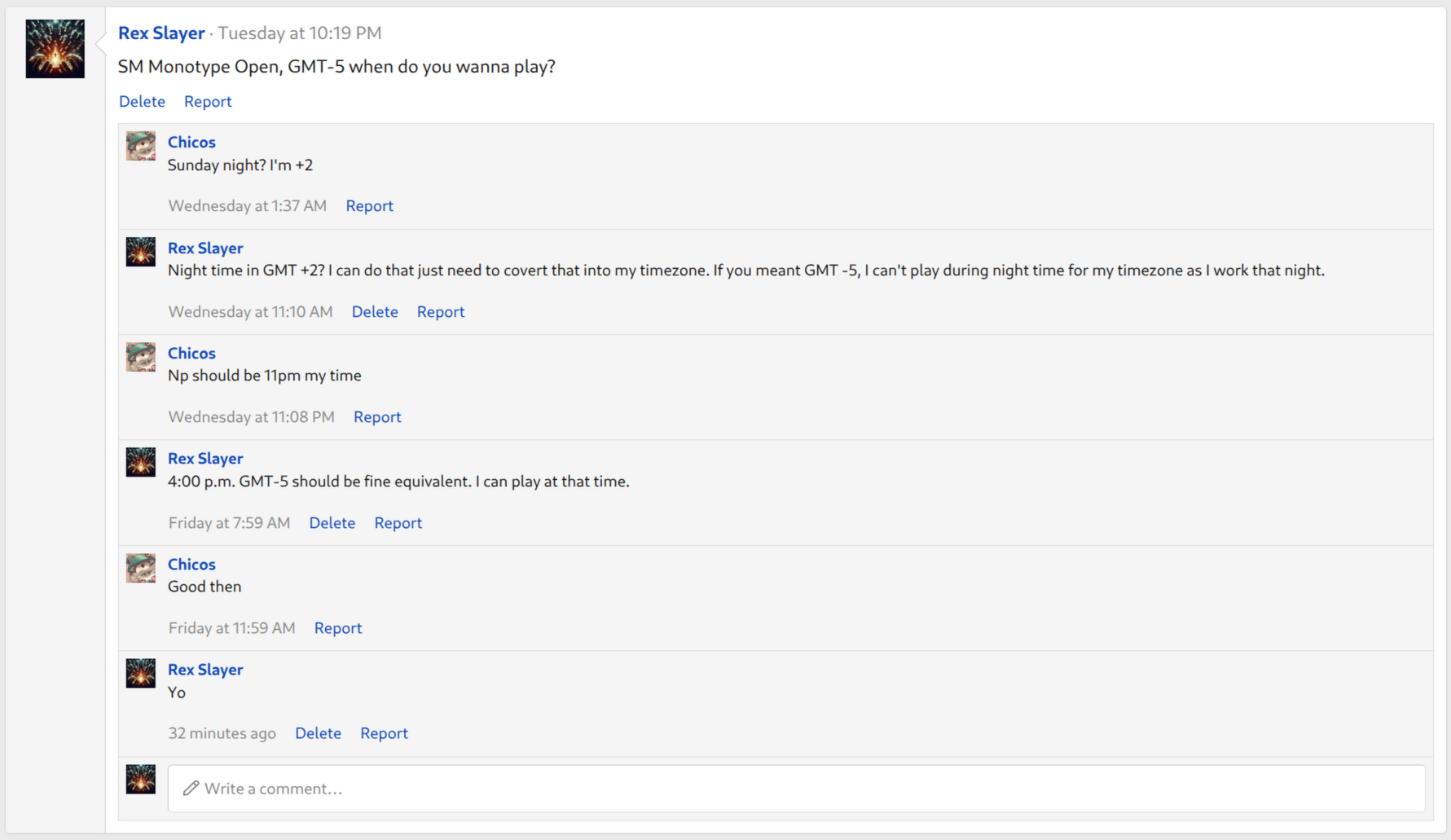Open Rex Slayer profile from main post header
This screenshot has height=840, width=1451.
pyautogui.click(x=161, y=33)
